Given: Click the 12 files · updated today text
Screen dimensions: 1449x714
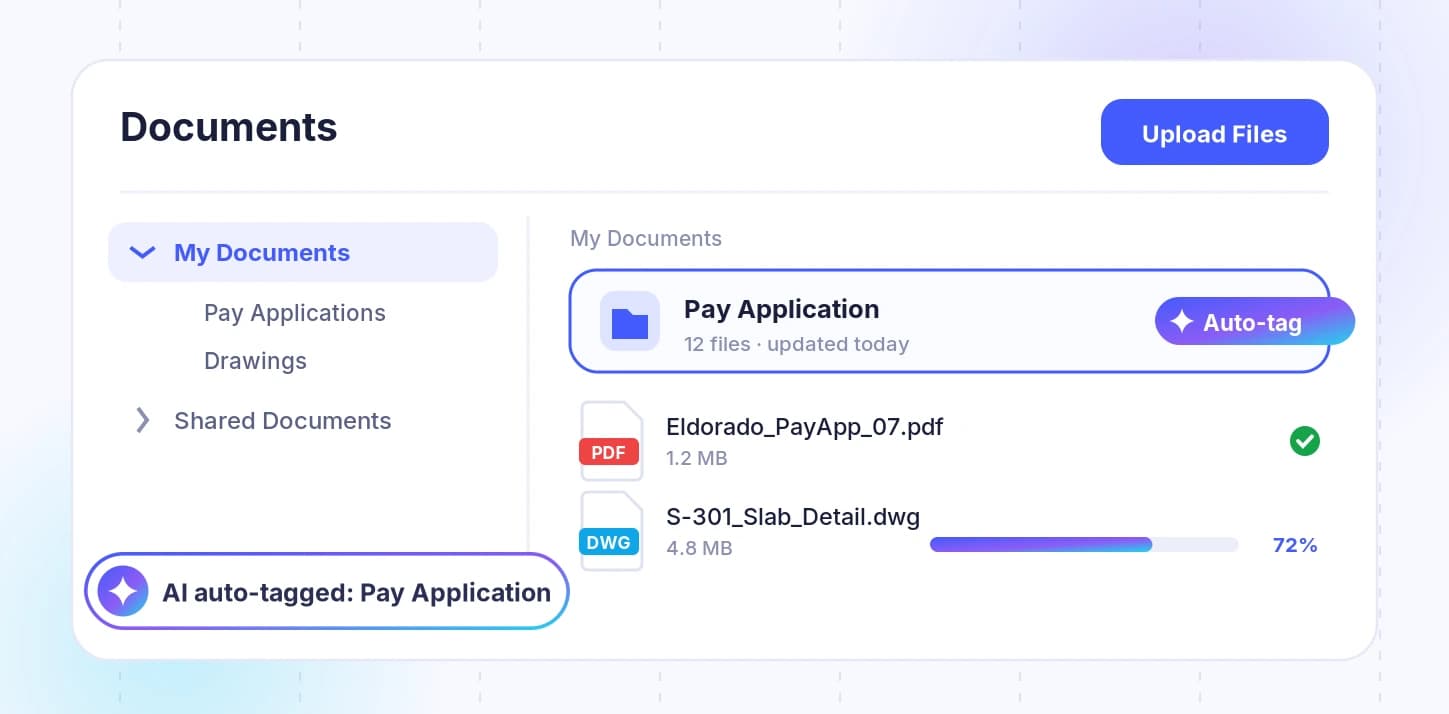Looking at the screenshot, I should [797, 344].
